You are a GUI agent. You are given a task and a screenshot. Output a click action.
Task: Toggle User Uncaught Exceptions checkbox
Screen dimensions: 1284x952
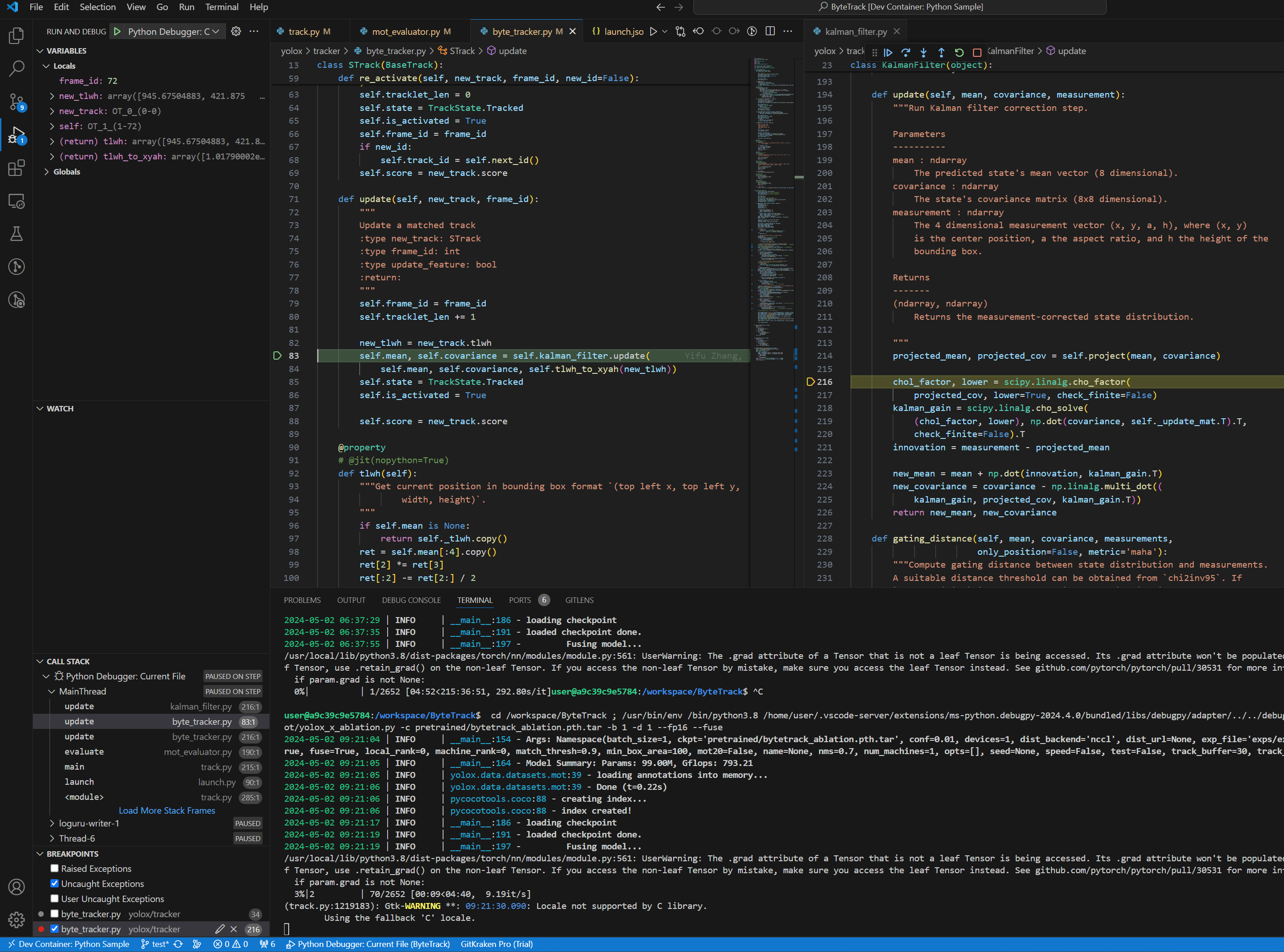coord(55,898)
